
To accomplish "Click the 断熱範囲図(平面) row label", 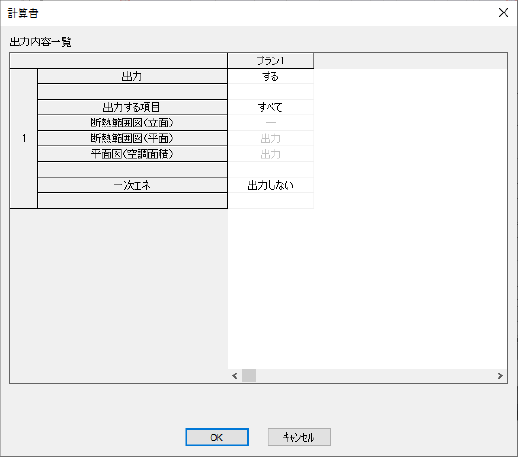I will point(132,138).
